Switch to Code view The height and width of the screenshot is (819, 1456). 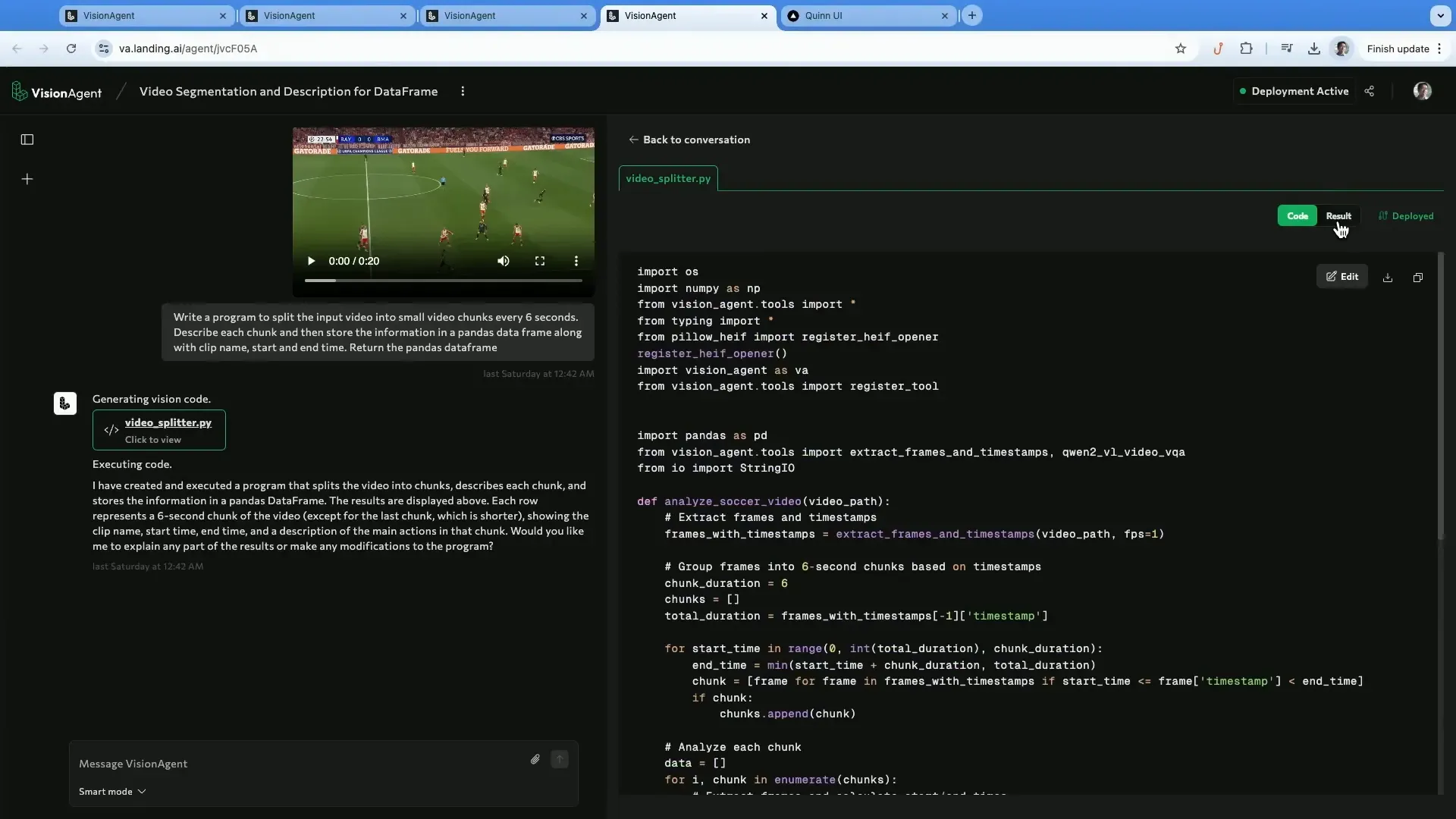1298,216
